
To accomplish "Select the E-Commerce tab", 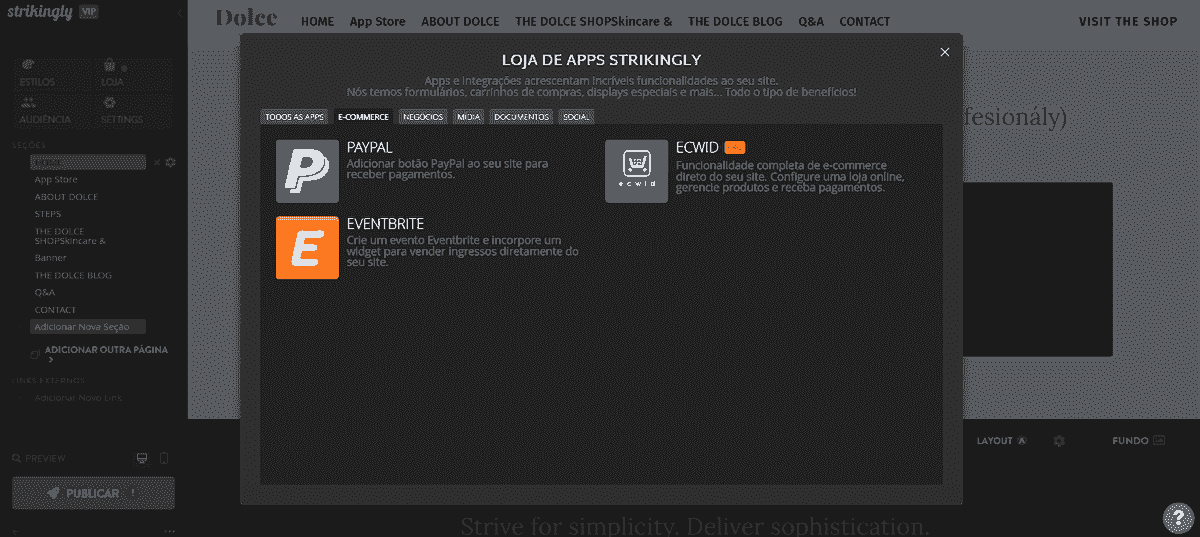I will point(364,116).
